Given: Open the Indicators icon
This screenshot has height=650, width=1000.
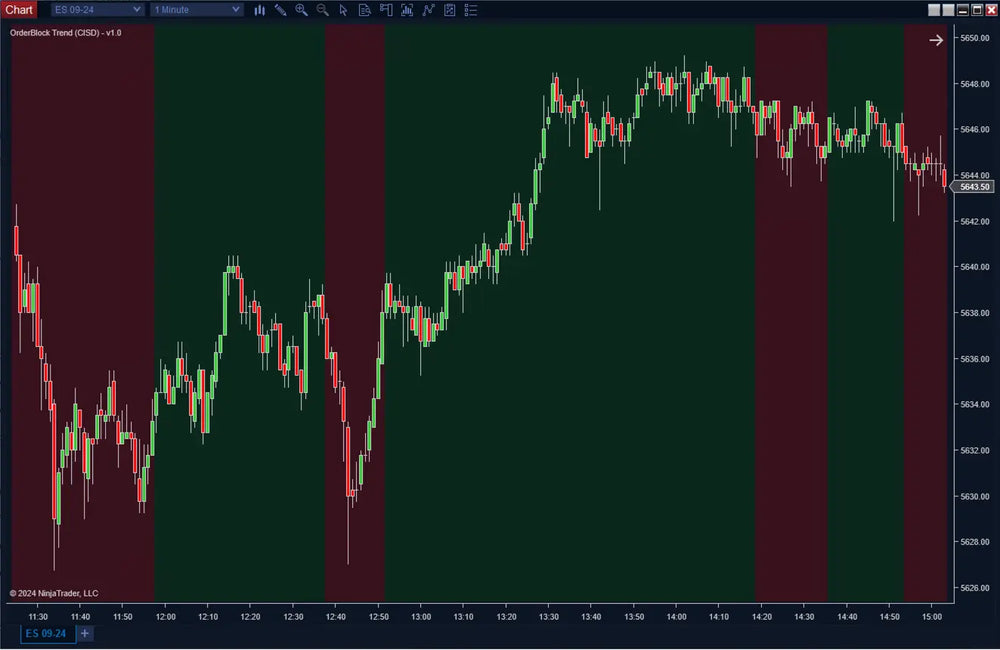Looking at the screenshot, I should [407, 10].
